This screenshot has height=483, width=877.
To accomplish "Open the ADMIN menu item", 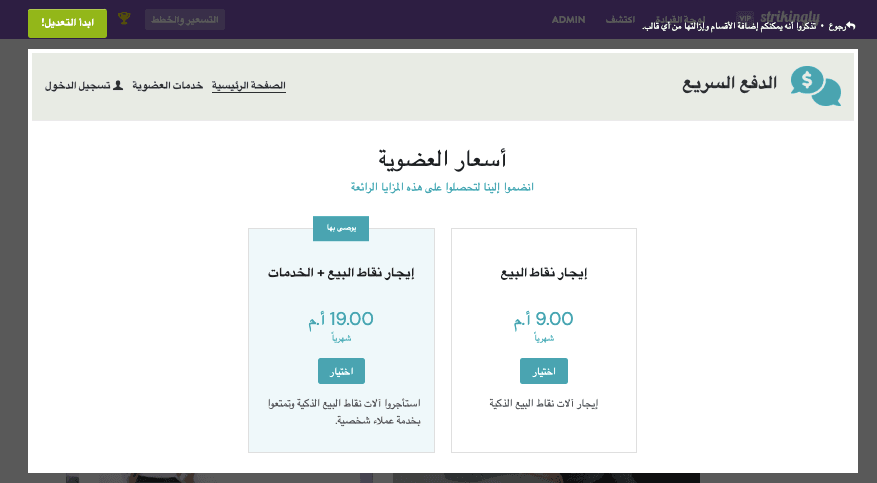I will coord(568,20).
